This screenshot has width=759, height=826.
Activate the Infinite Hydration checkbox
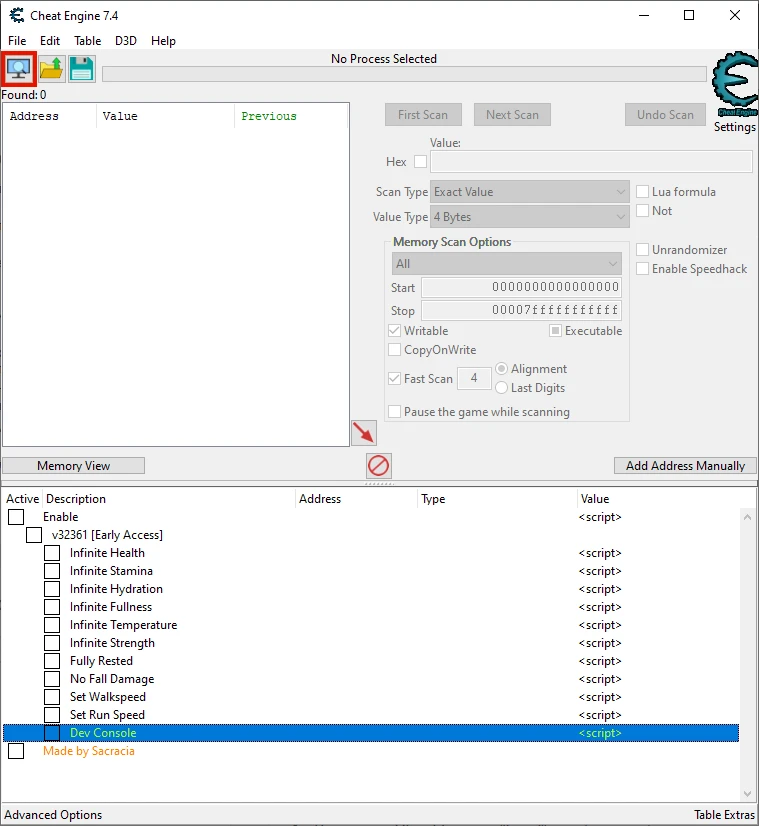[x=52, y=589]
